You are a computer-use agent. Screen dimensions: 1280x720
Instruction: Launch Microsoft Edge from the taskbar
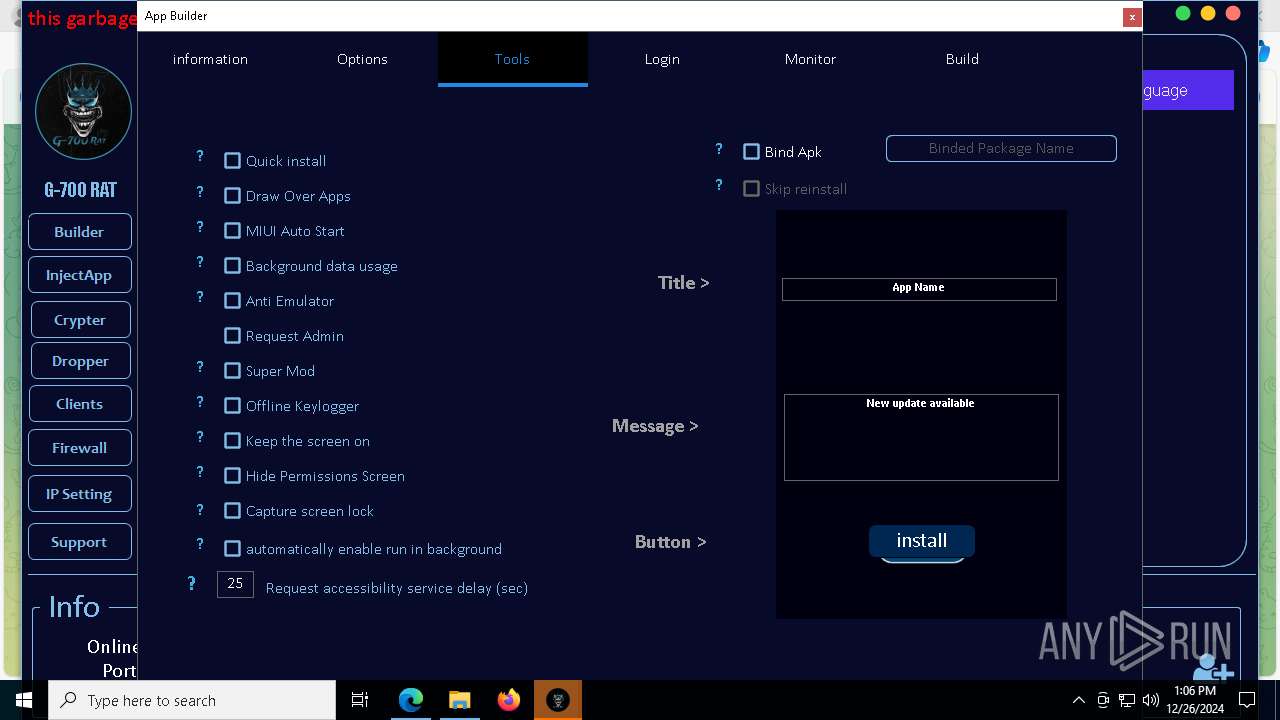pyautogui.click(x=410, y=700)
